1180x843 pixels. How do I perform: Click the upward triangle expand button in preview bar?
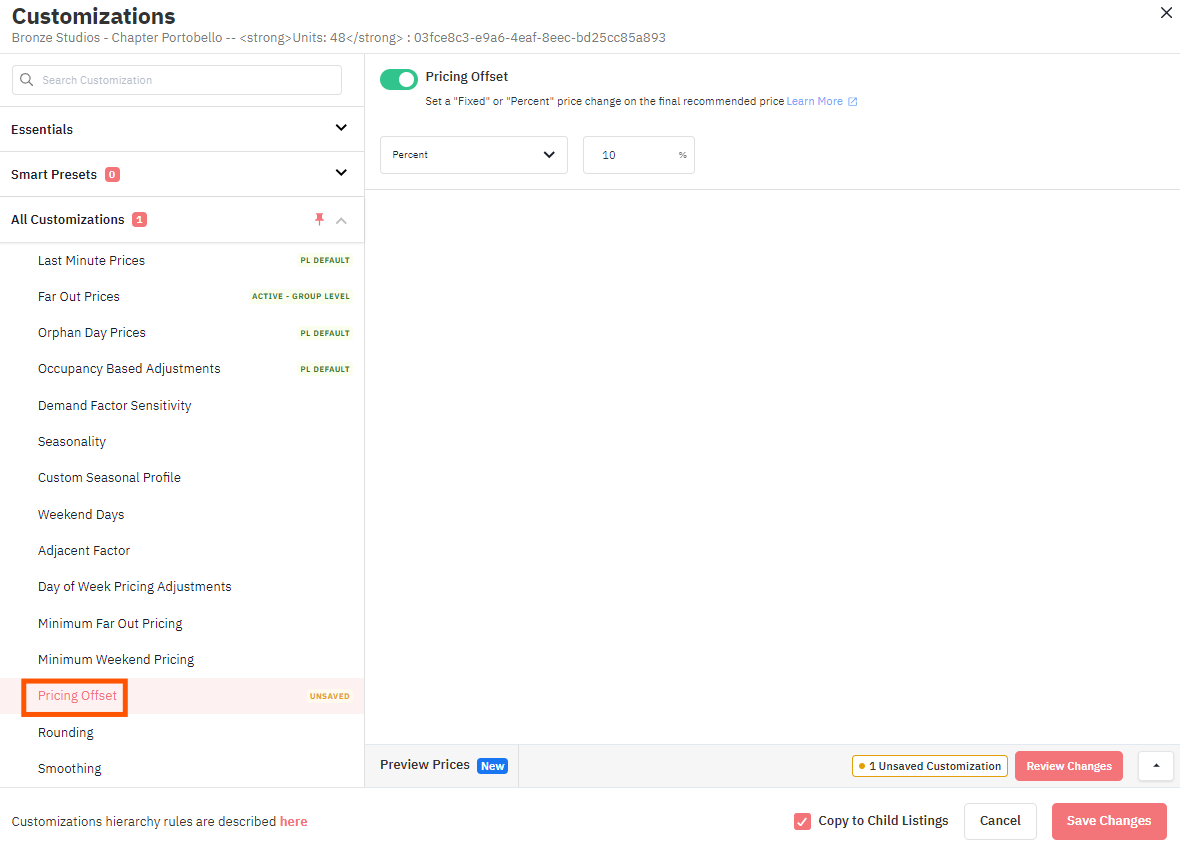1156,766
